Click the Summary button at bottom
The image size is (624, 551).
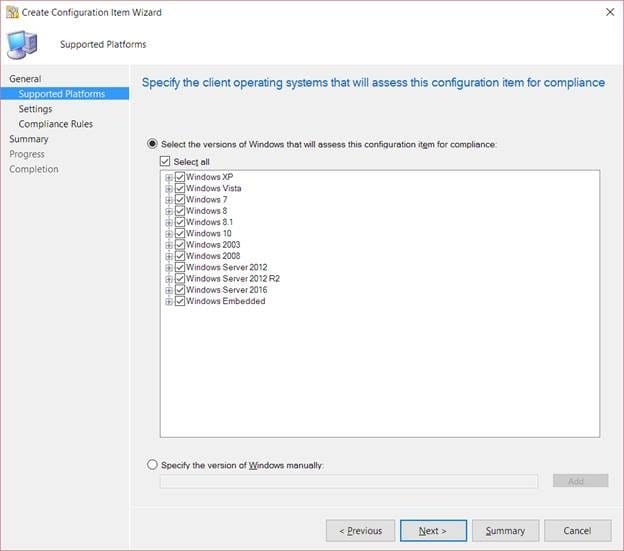pos(505,530)
